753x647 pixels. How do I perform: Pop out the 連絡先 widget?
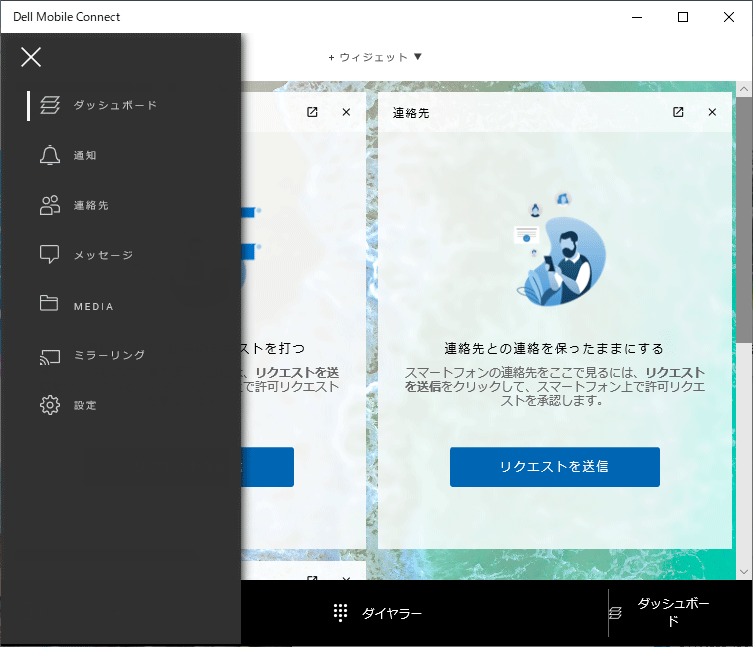click(x=678, y=112)
